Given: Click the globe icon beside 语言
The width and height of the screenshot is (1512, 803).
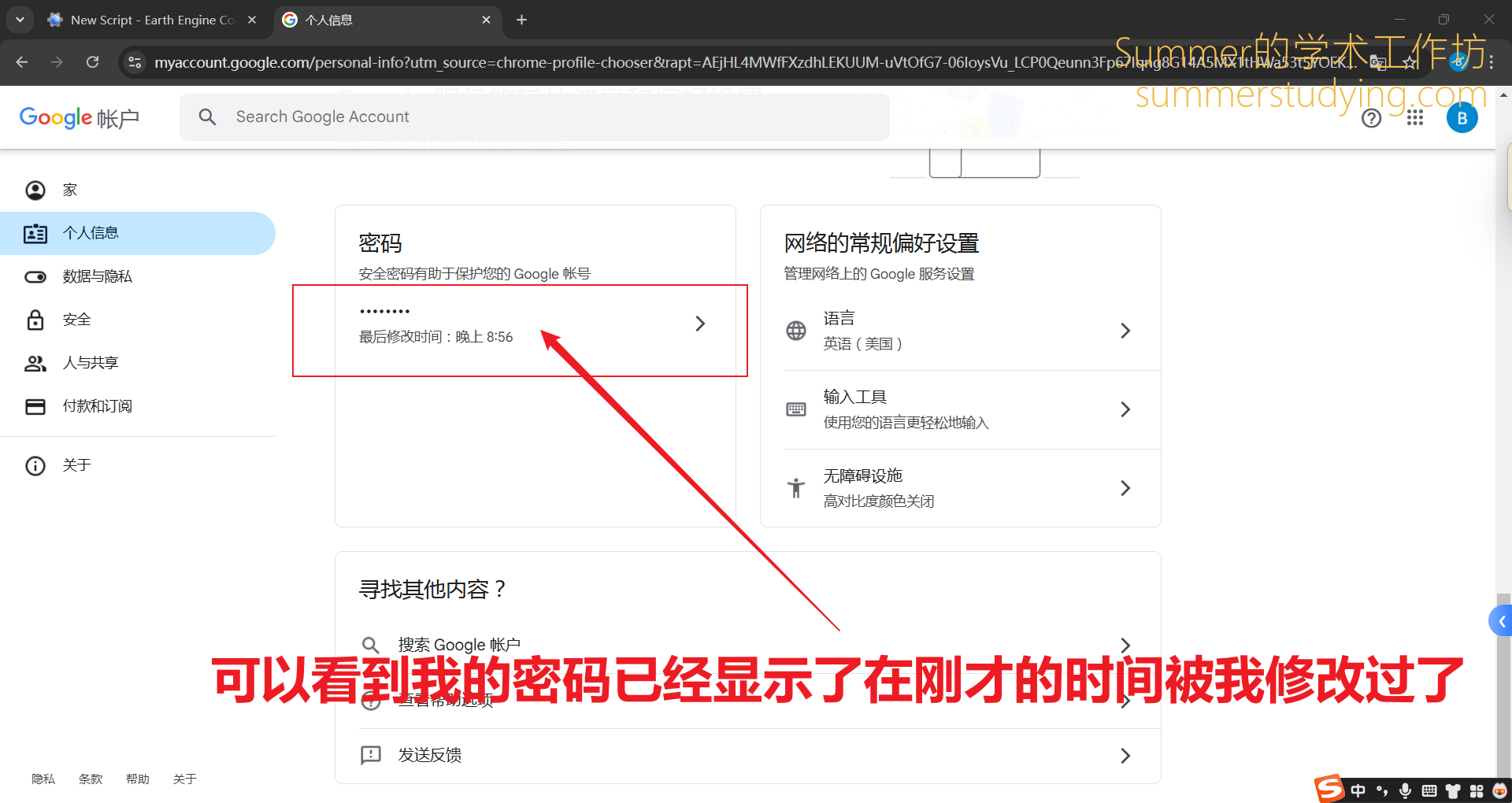Looking at the screenshot, I should pyautogui.click(x=796, y=331).
